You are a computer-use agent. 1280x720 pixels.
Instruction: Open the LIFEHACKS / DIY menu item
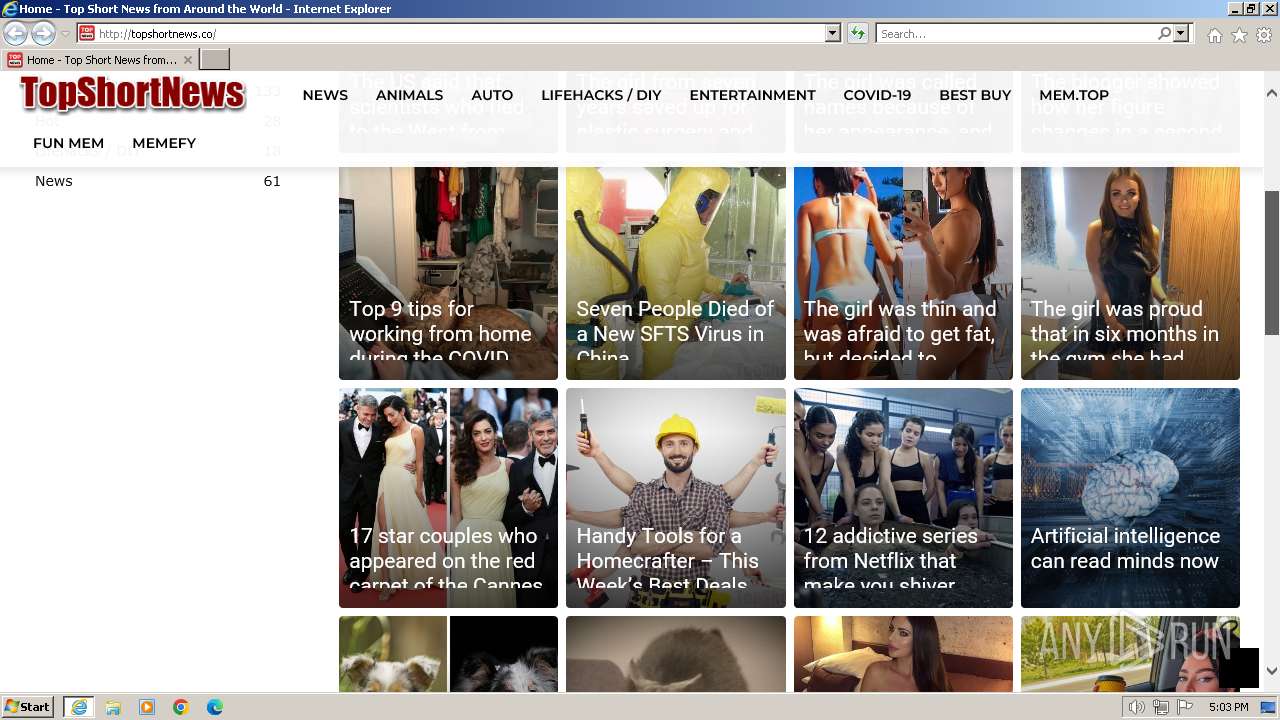point(601,95)
